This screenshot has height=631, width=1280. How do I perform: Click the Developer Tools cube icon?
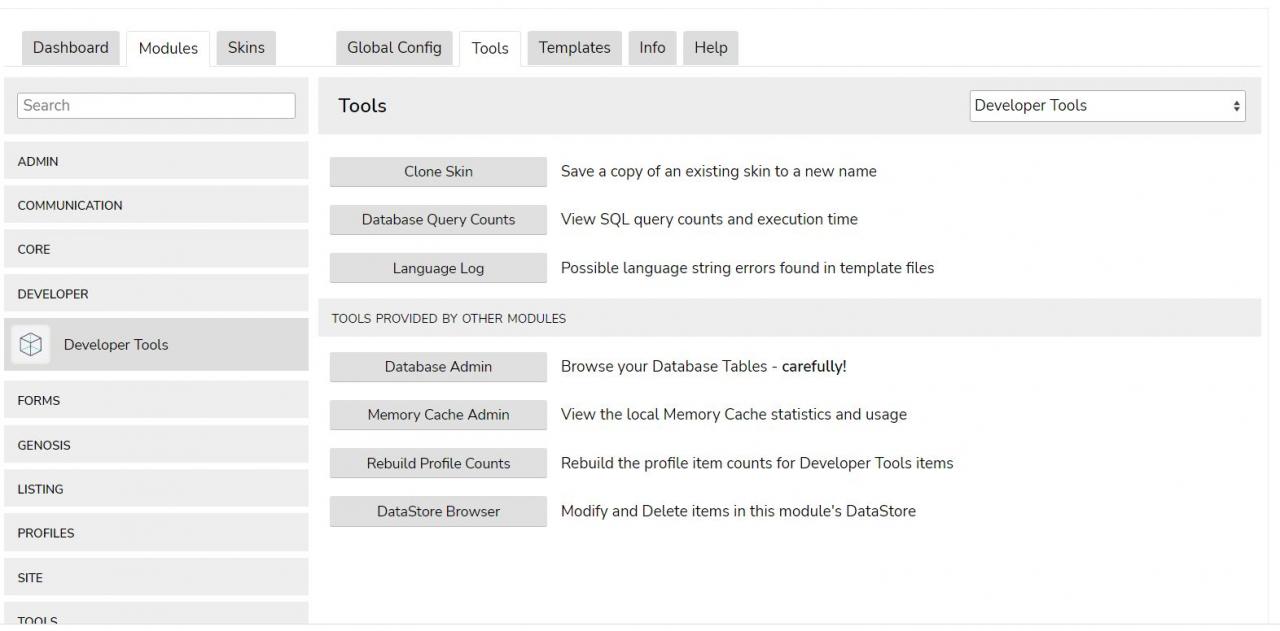pos(31,345)
